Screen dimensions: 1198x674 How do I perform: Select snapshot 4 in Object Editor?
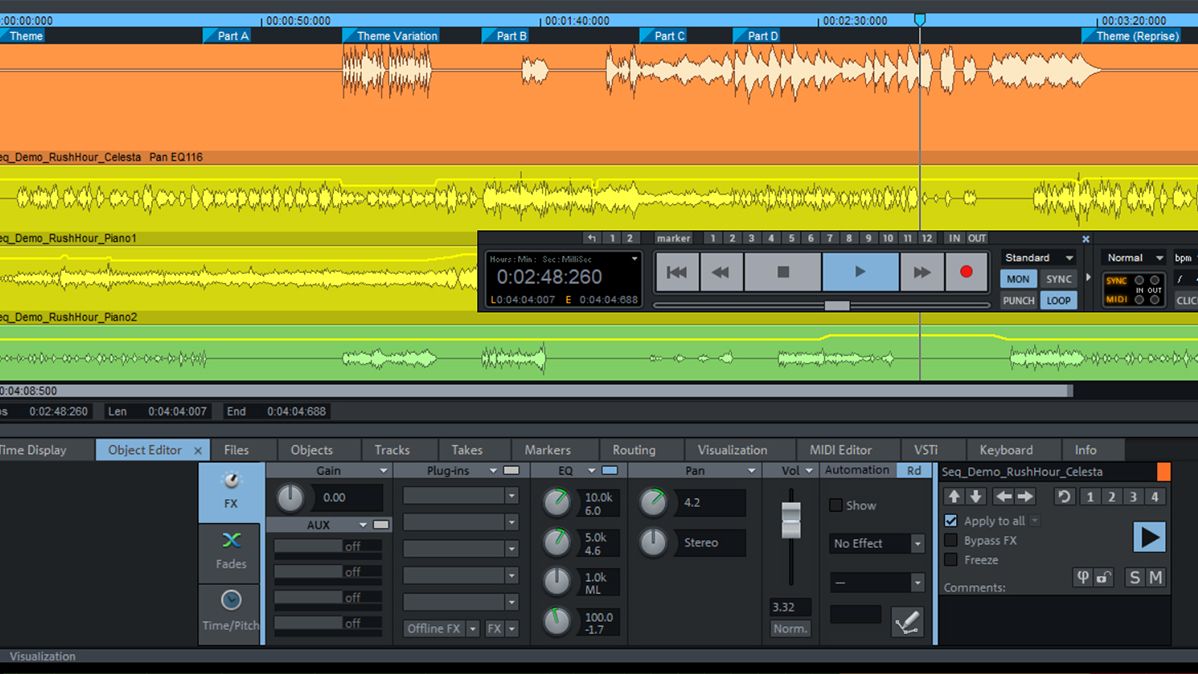(1155, 497)
